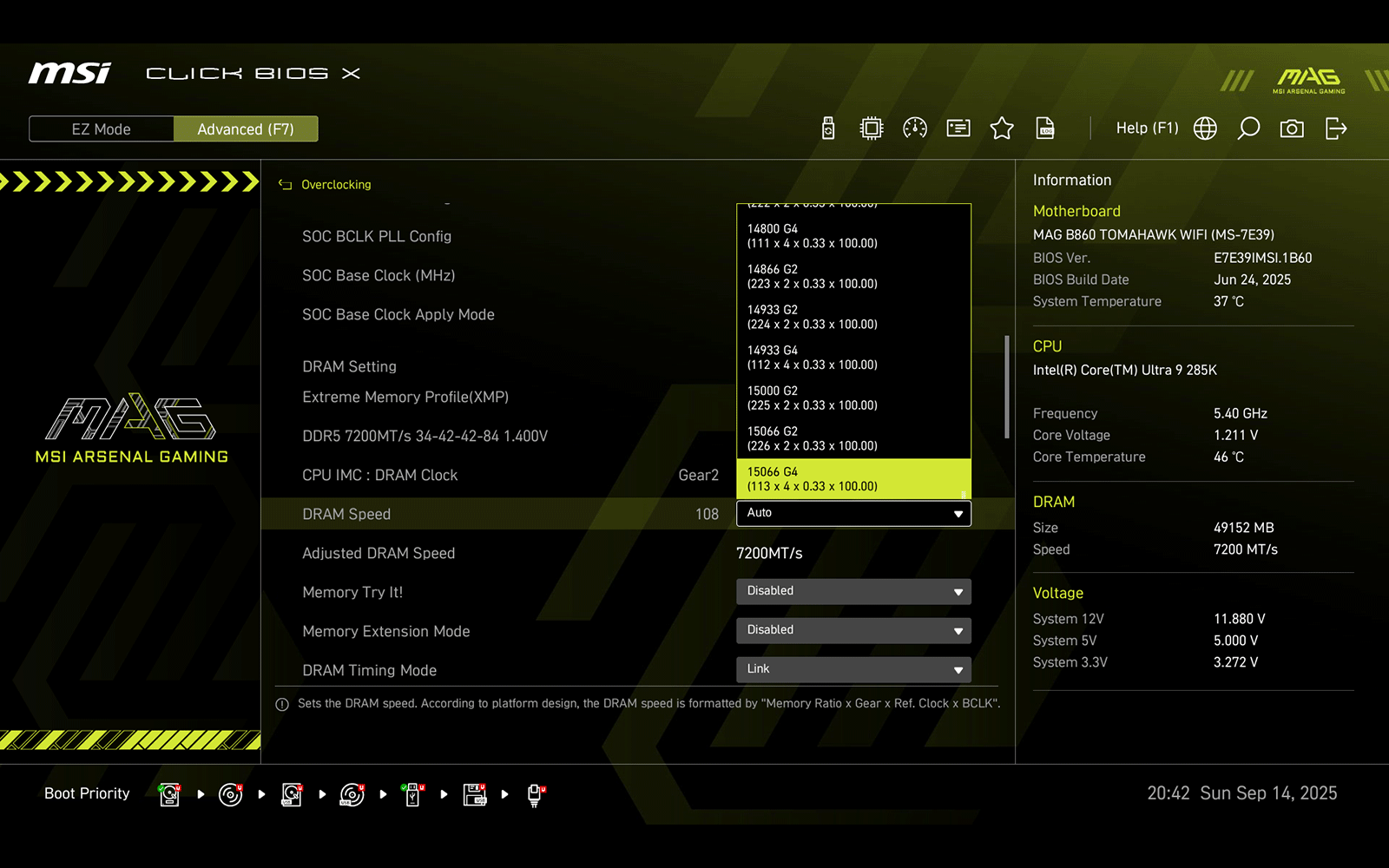
Task: Select Extreme Memory Profile(XMP) setting
Action: click(405, 397)
